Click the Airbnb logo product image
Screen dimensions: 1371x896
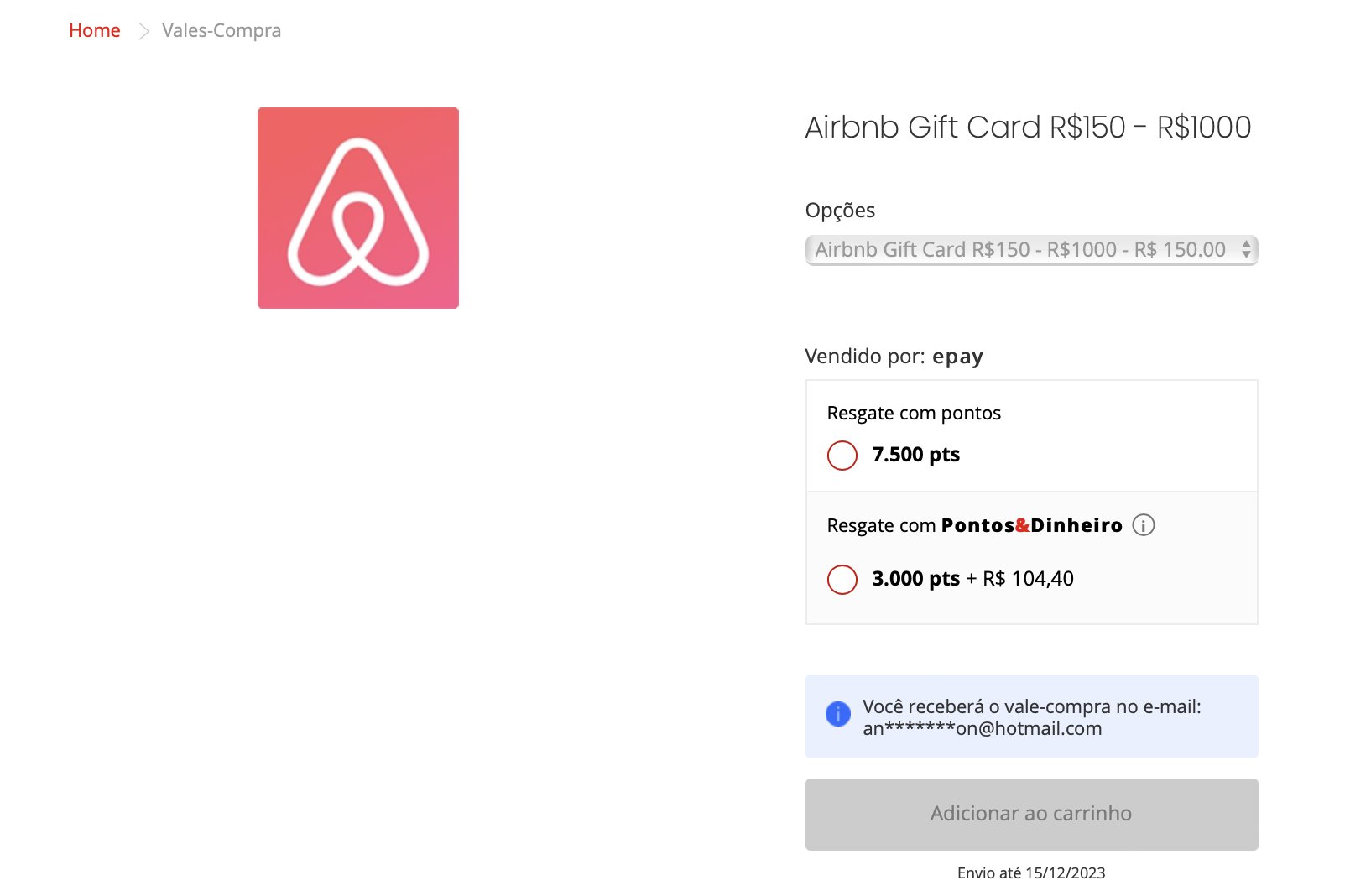358,208
